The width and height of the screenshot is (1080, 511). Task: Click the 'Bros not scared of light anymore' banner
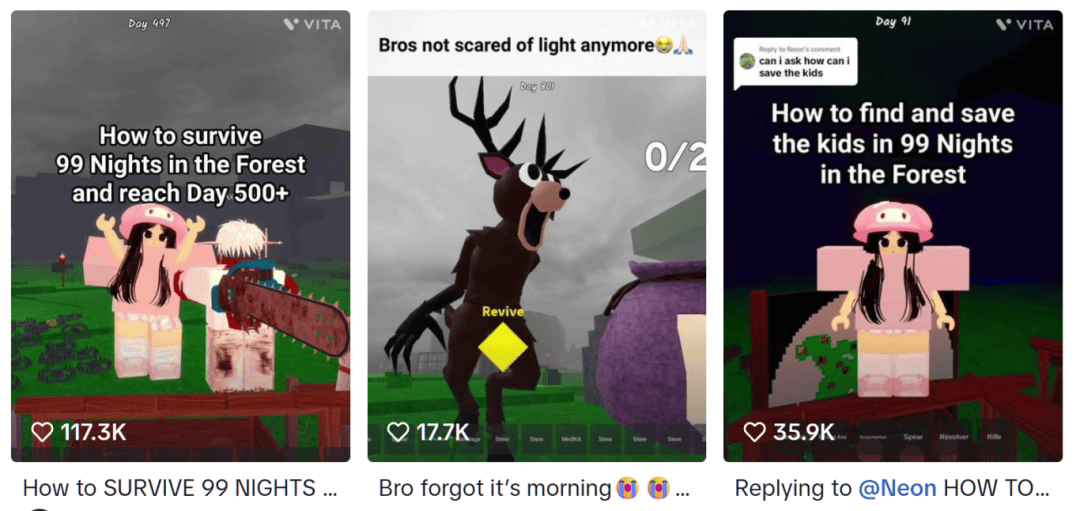pyautogui.click(x=537, y=45)
